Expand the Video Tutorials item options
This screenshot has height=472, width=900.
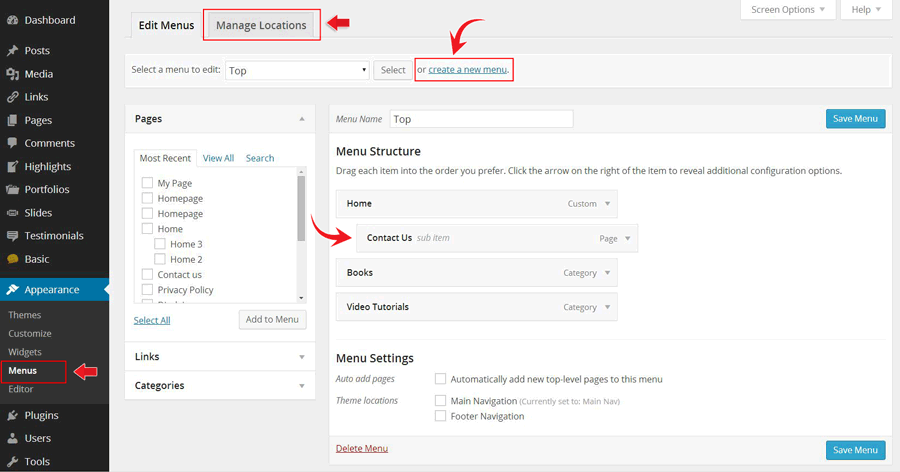pyautogui.click(x=607, y=307)
